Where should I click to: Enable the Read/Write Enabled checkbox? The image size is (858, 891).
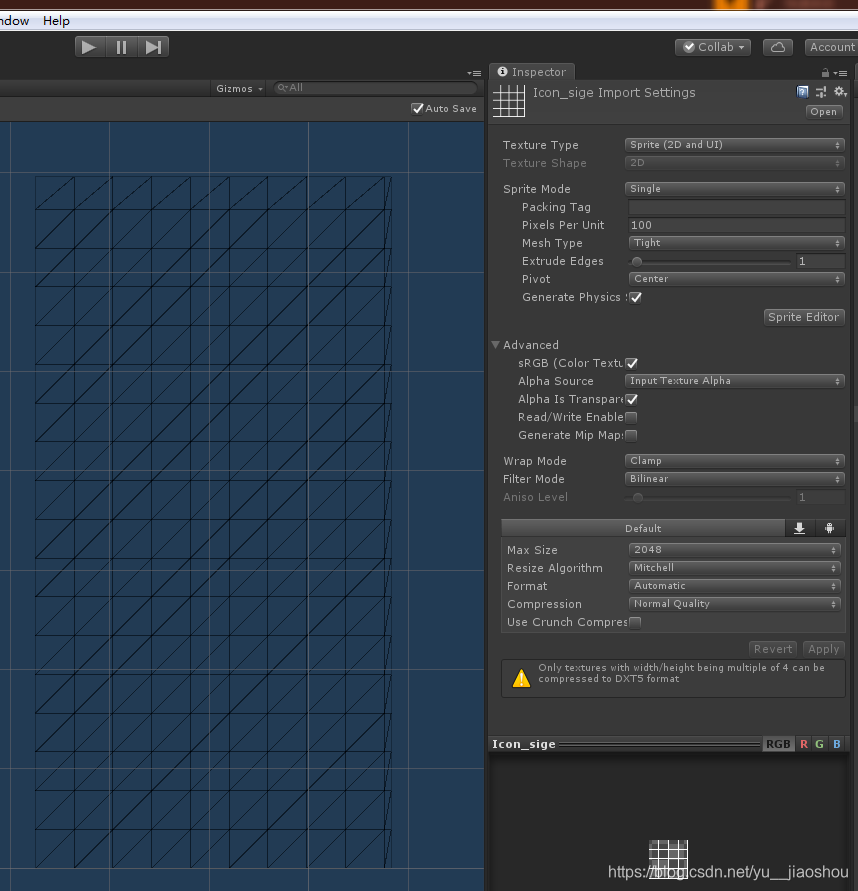[631, 418]
